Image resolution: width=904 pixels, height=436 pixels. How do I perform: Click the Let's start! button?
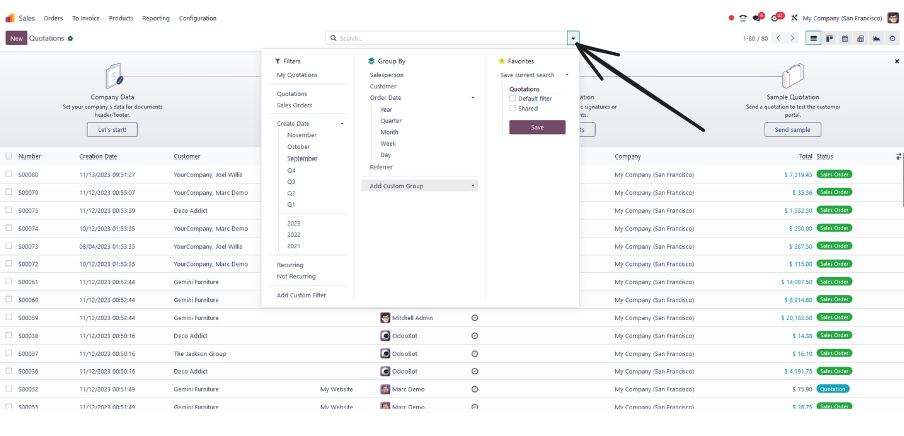coord(112,130)
